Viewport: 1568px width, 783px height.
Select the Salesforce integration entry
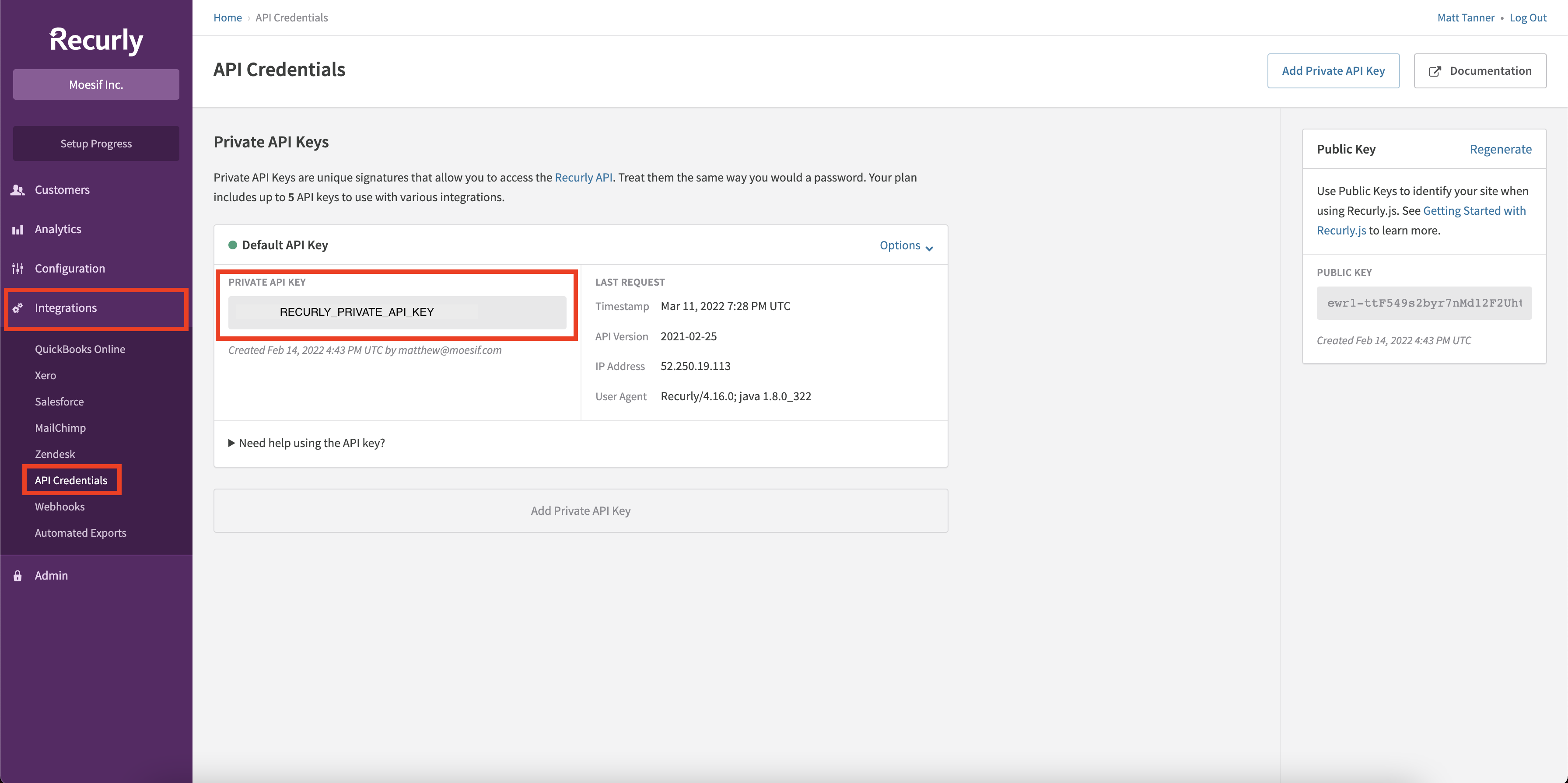(x=59, y=401)
